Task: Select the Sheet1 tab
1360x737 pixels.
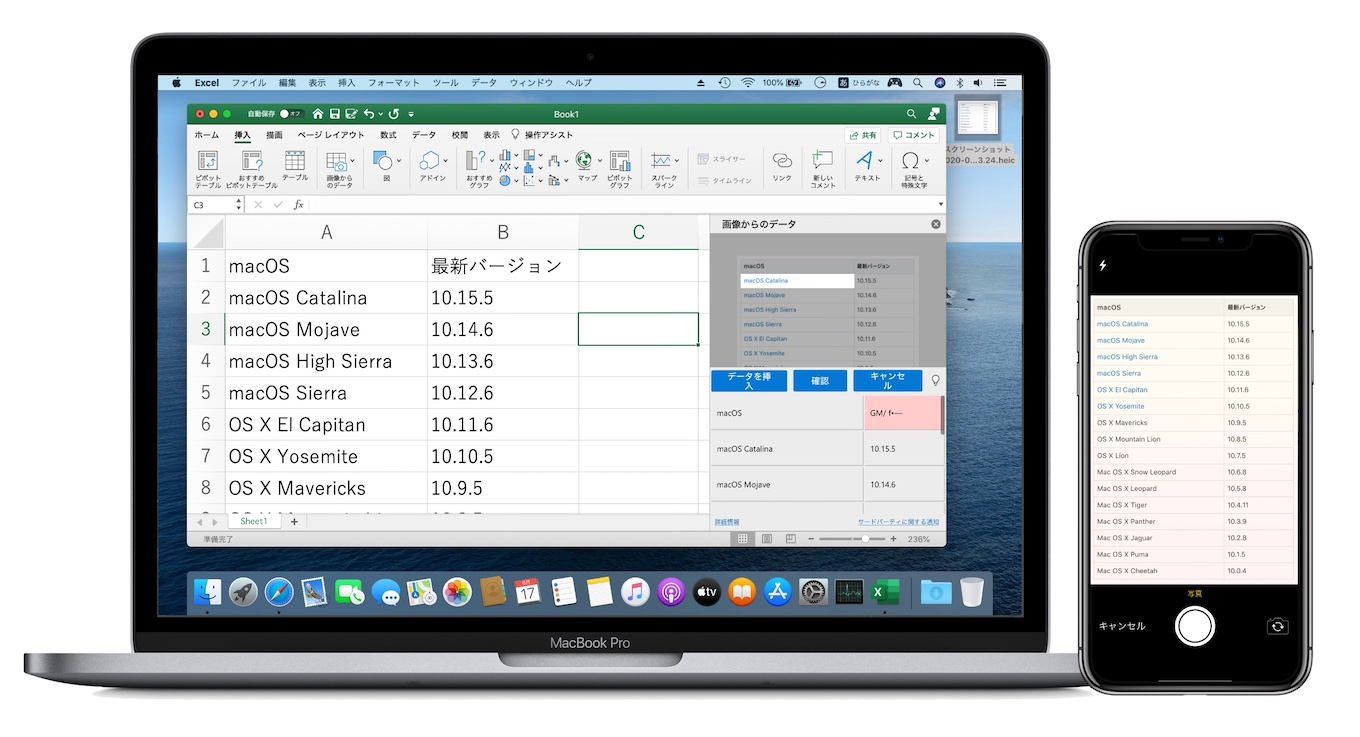Action: click(x=254, y=522)
